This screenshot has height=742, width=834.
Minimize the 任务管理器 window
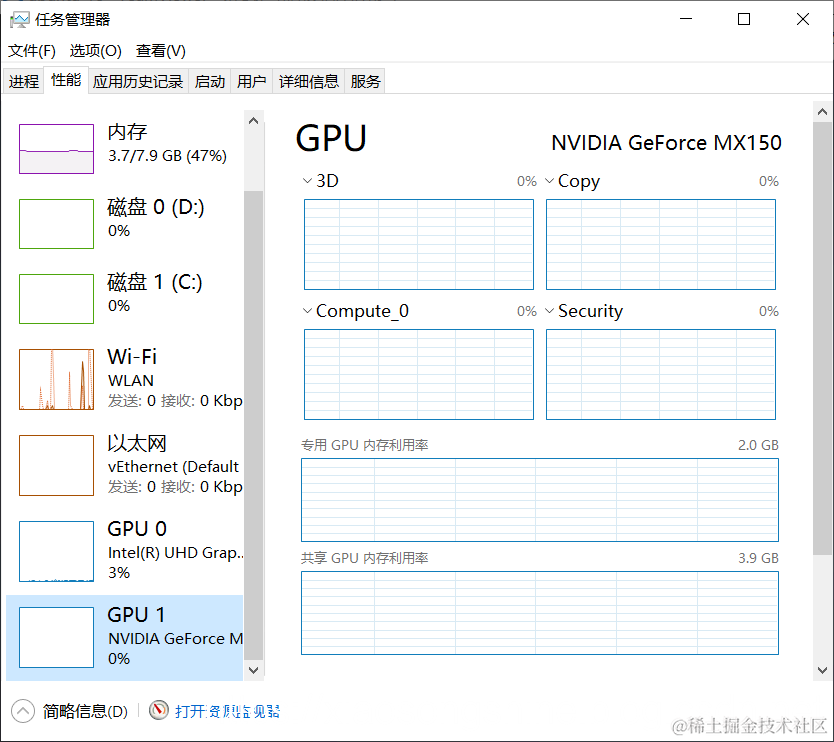pos(686,19)
